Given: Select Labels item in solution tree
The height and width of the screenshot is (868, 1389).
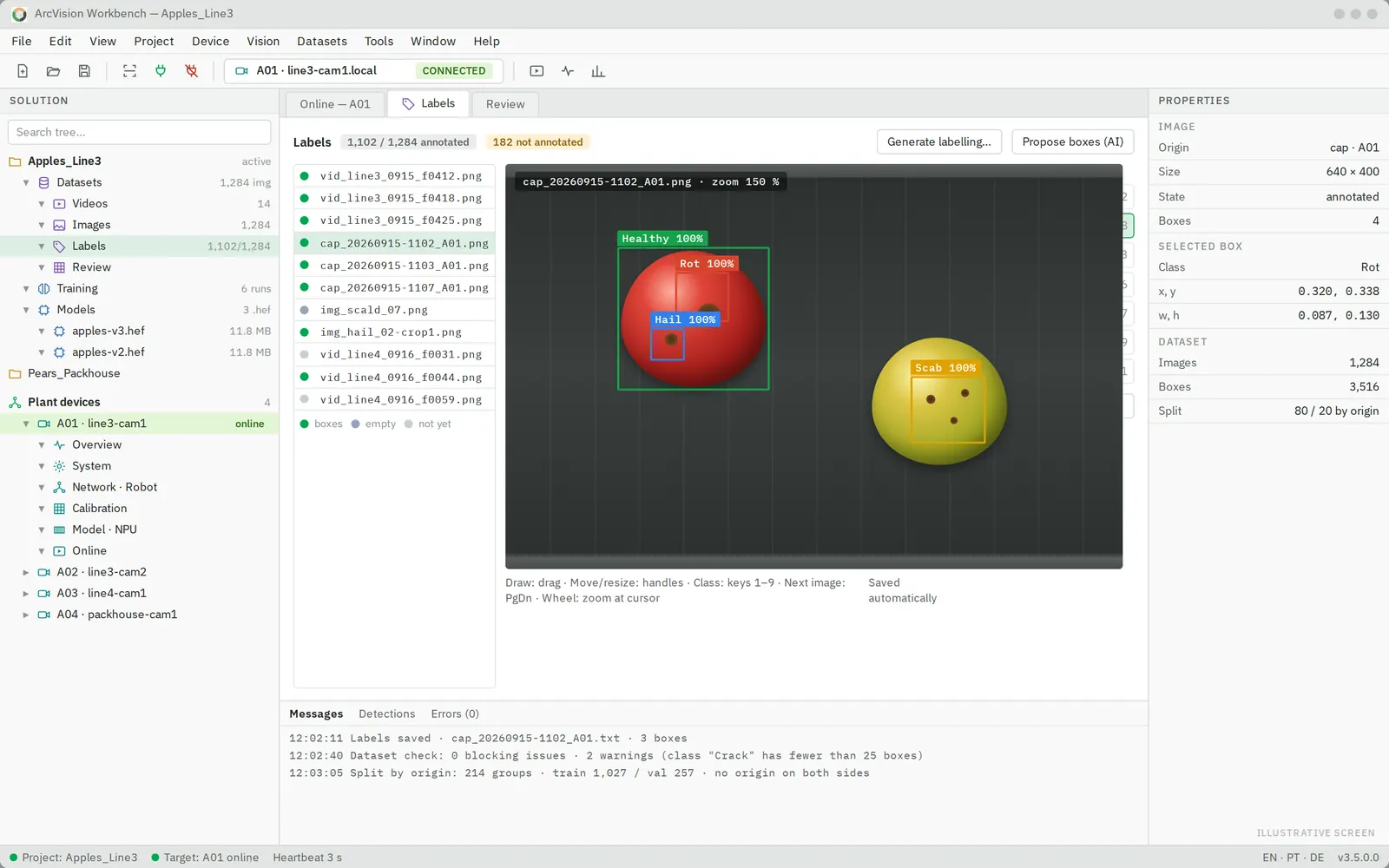Looking at the screenshot, I should click(x=139, y=246).
